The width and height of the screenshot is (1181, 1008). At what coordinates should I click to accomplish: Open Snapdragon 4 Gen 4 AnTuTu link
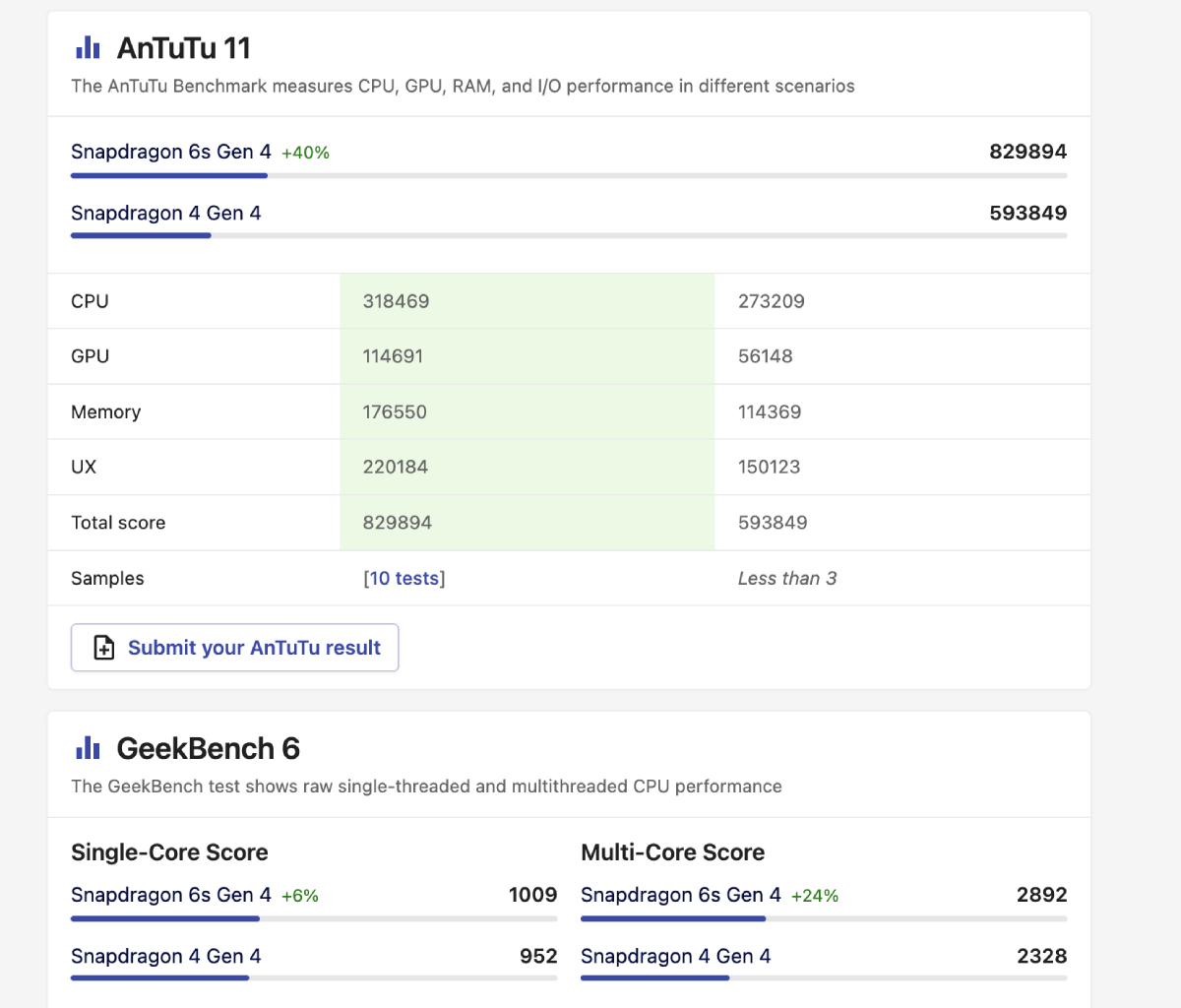(x=165, y=214)
